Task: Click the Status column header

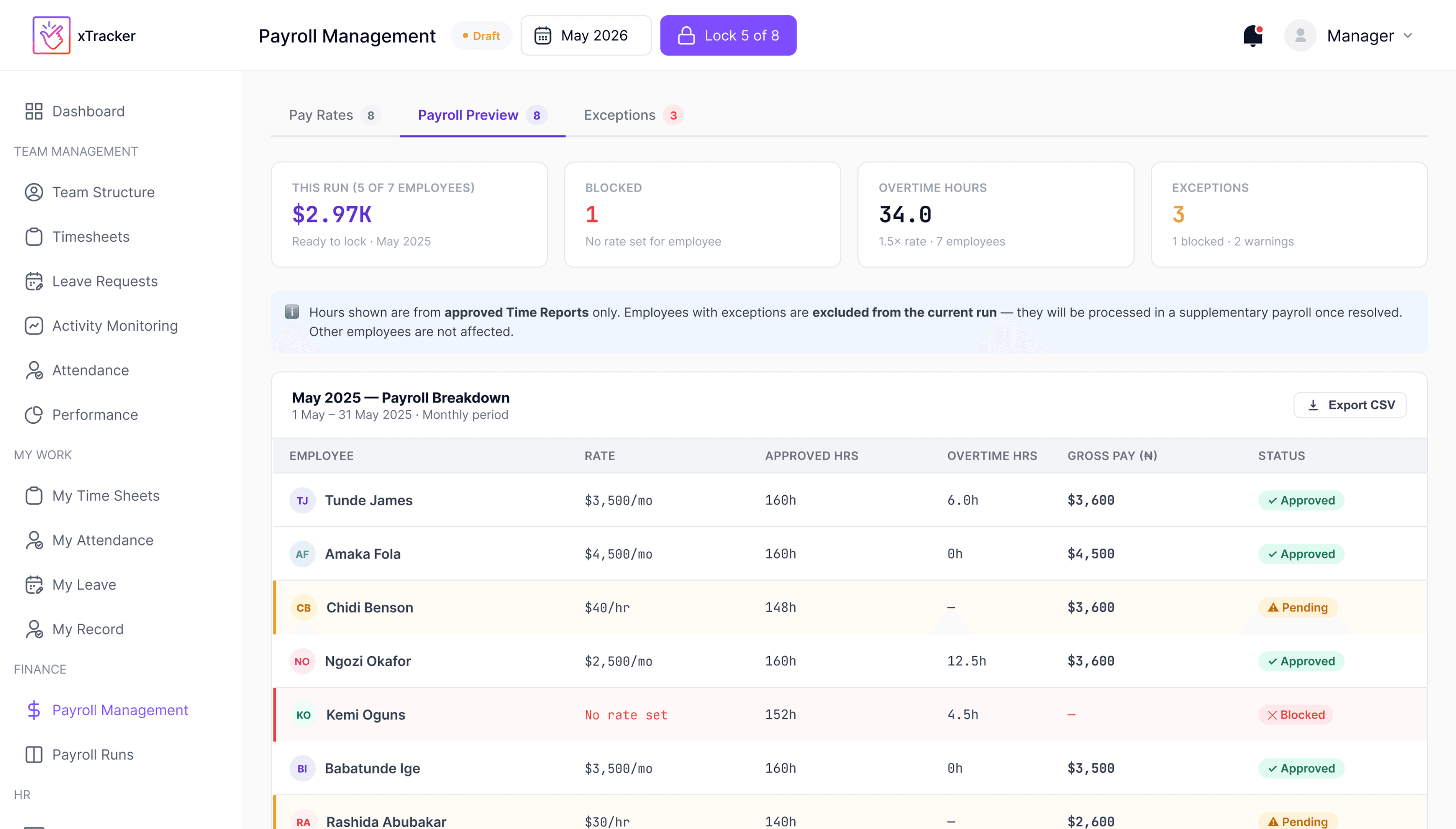Action: pos(1281,455)
